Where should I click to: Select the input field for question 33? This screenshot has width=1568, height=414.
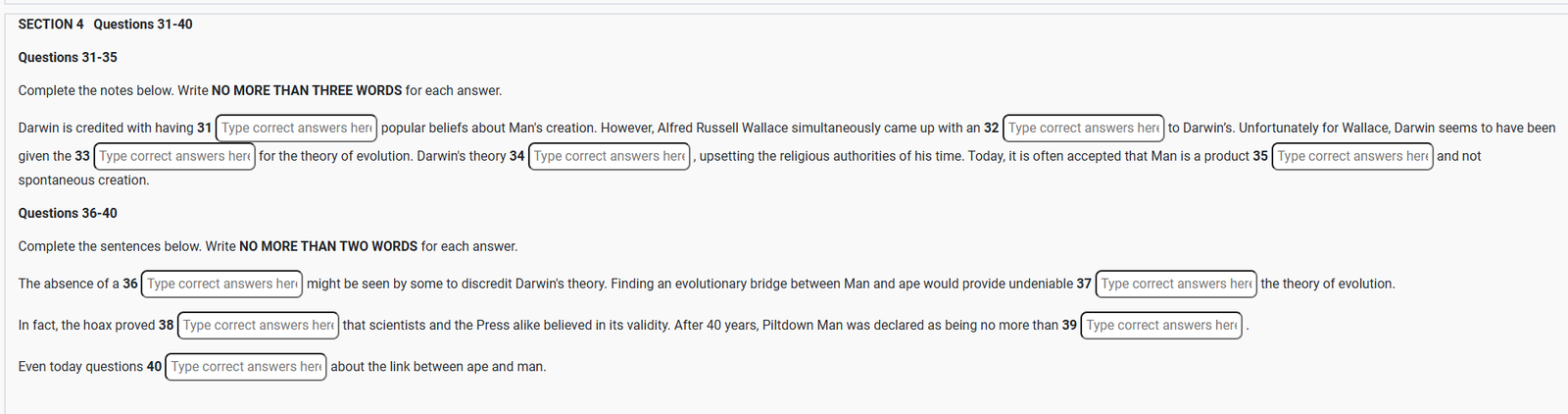click(174, 157)
